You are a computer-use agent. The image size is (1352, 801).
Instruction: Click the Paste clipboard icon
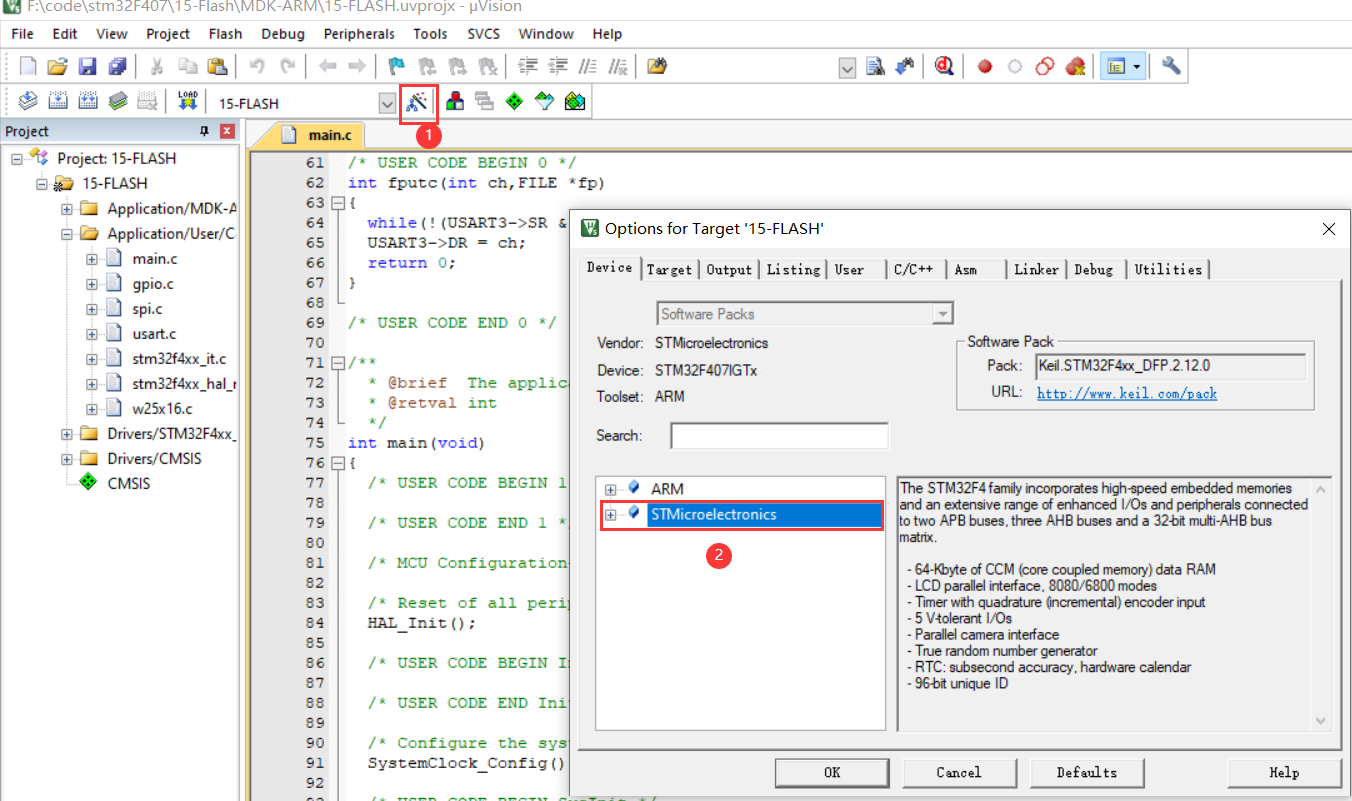[216, 66]
